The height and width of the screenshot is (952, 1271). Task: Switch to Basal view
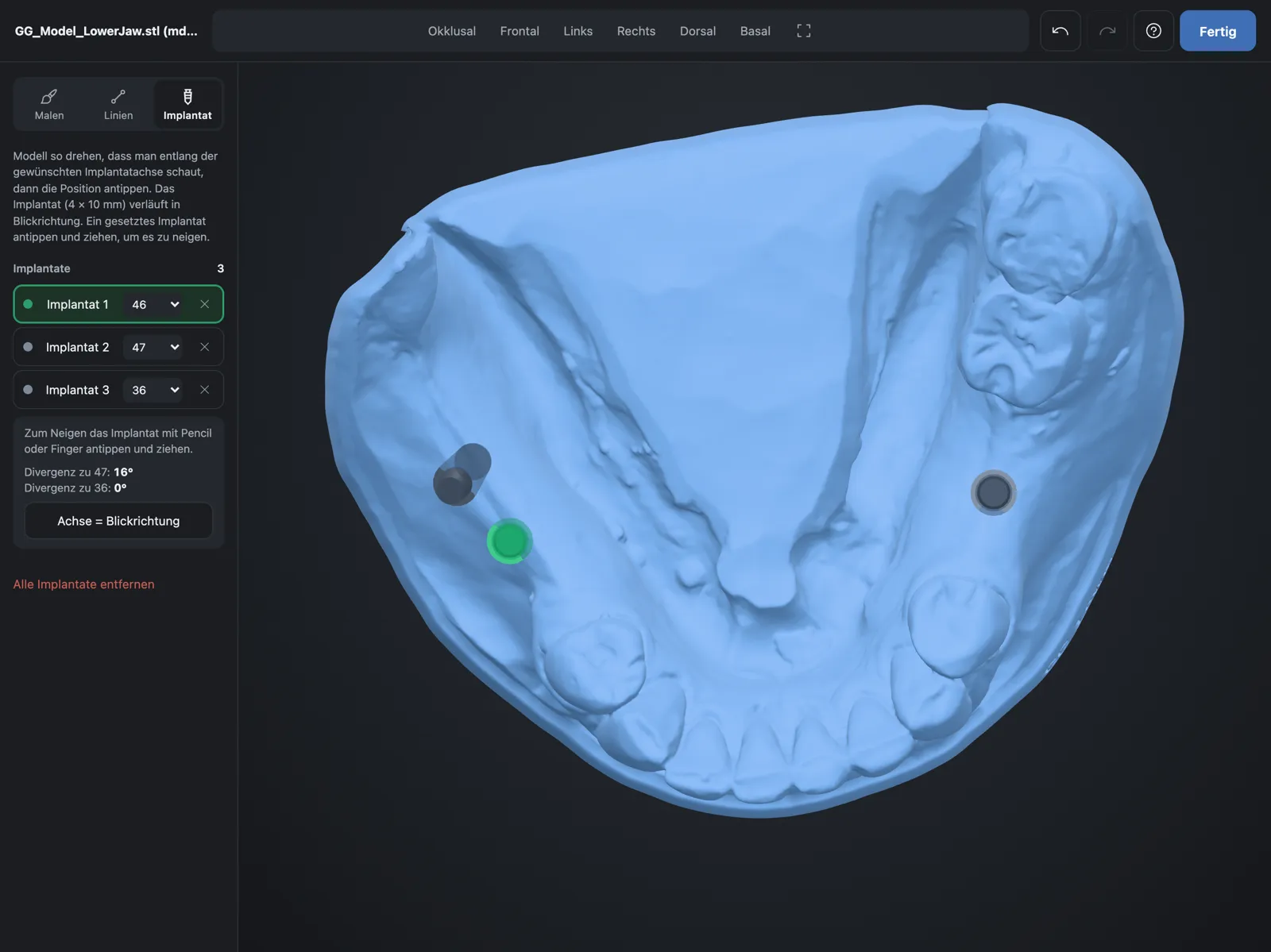coord(755,31)
